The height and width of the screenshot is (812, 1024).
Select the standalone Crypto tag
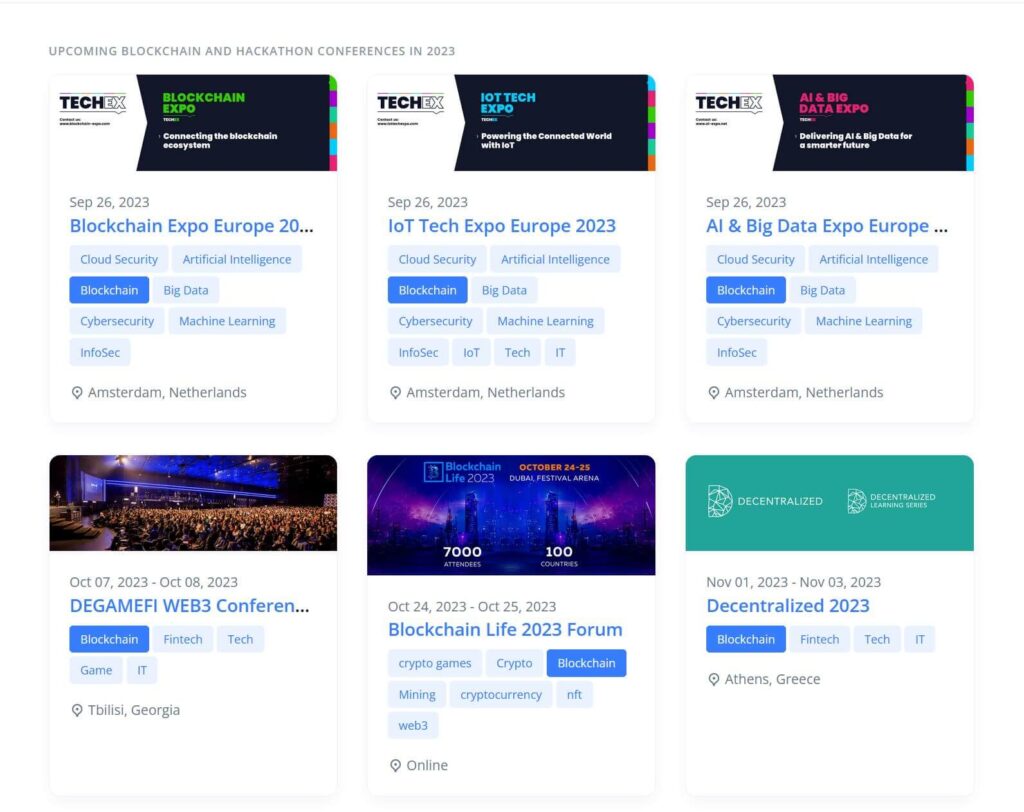[514, 663]
